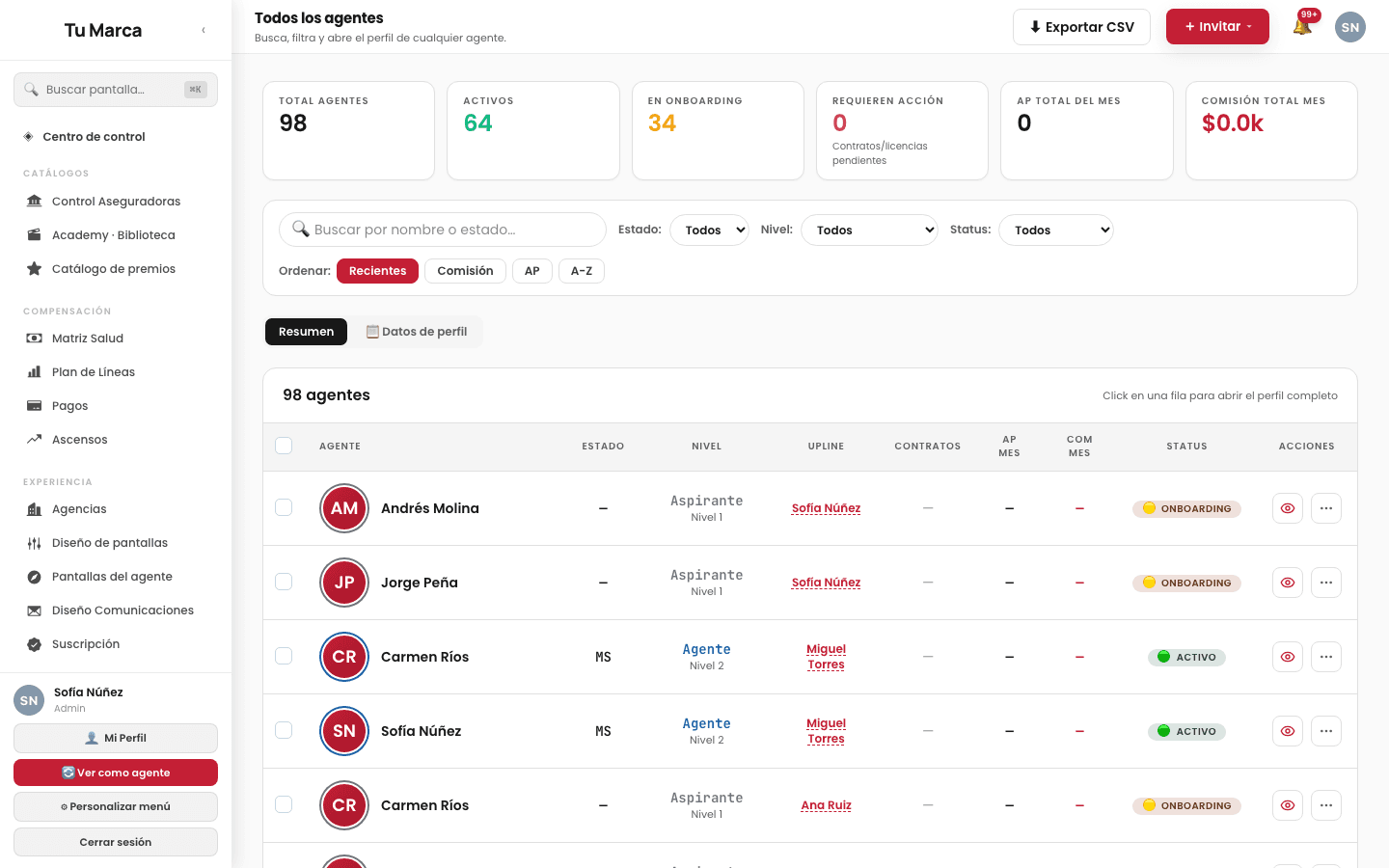Sort agents by Comisión
Image resolution: width=1389 pixels, height=868 pixels.
click(x=465, y=271)
